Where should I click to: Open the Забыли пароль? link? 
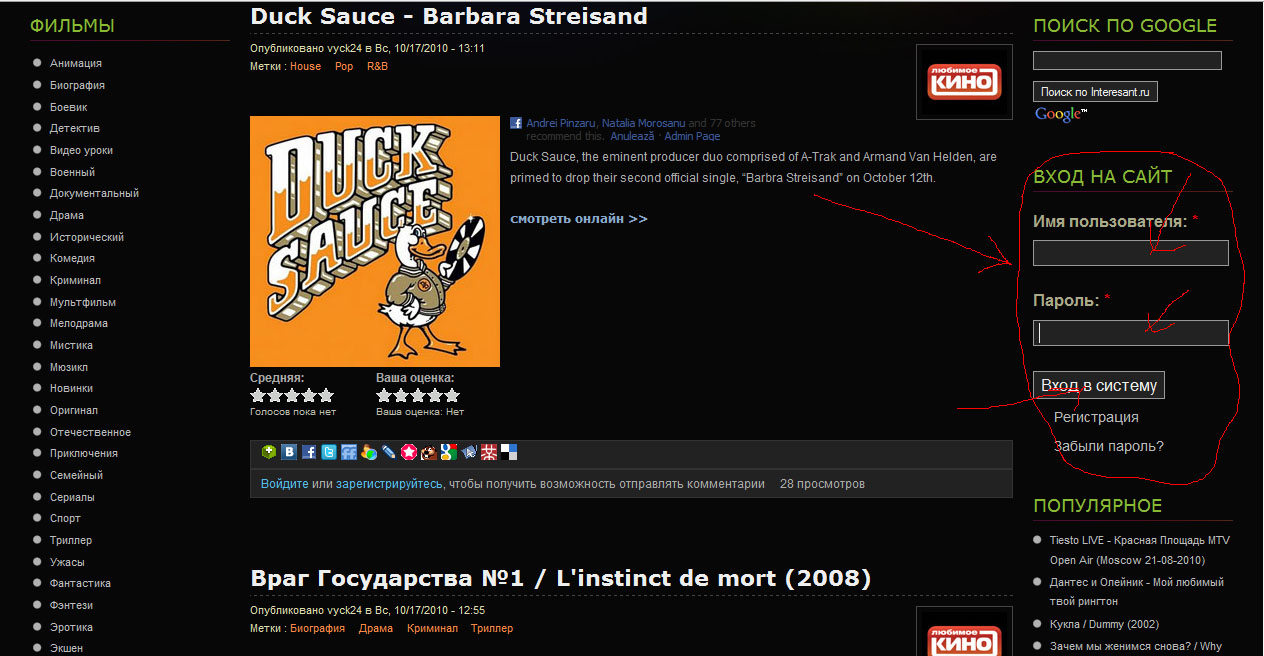pyautogui.click(x=1109, y=446)
